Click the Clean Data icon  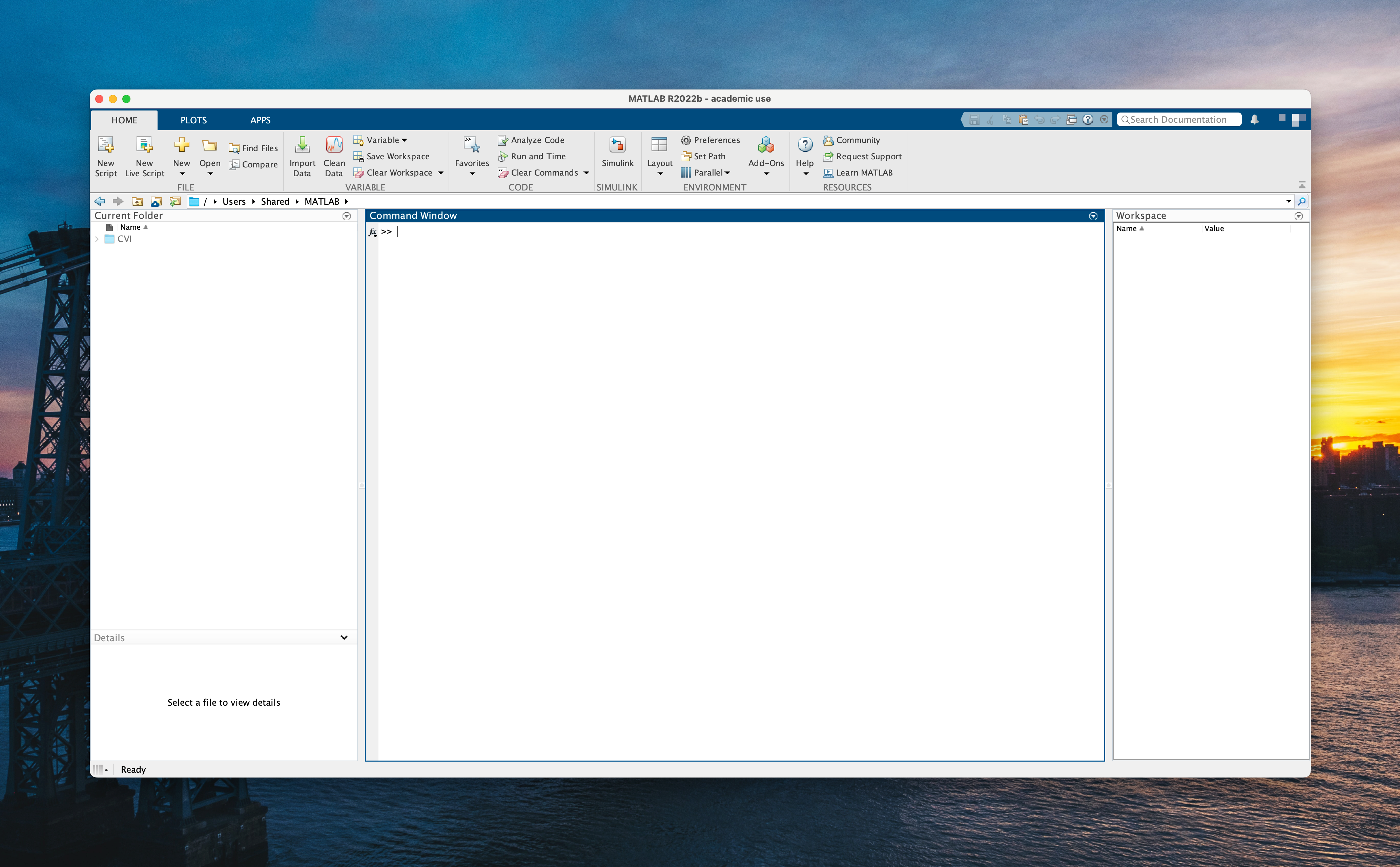(x=333, y=145)
